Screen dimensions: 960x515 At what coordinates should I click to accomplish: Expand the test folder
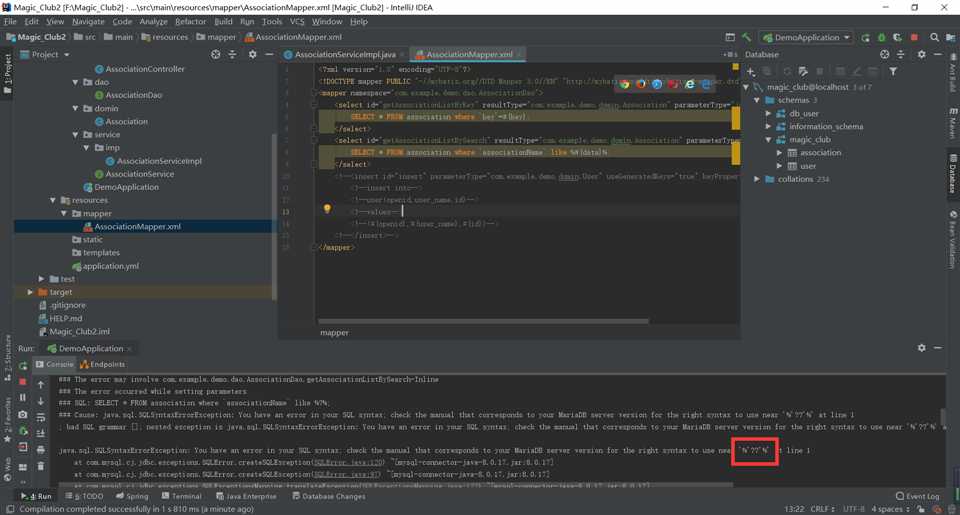tap(42, 279)
